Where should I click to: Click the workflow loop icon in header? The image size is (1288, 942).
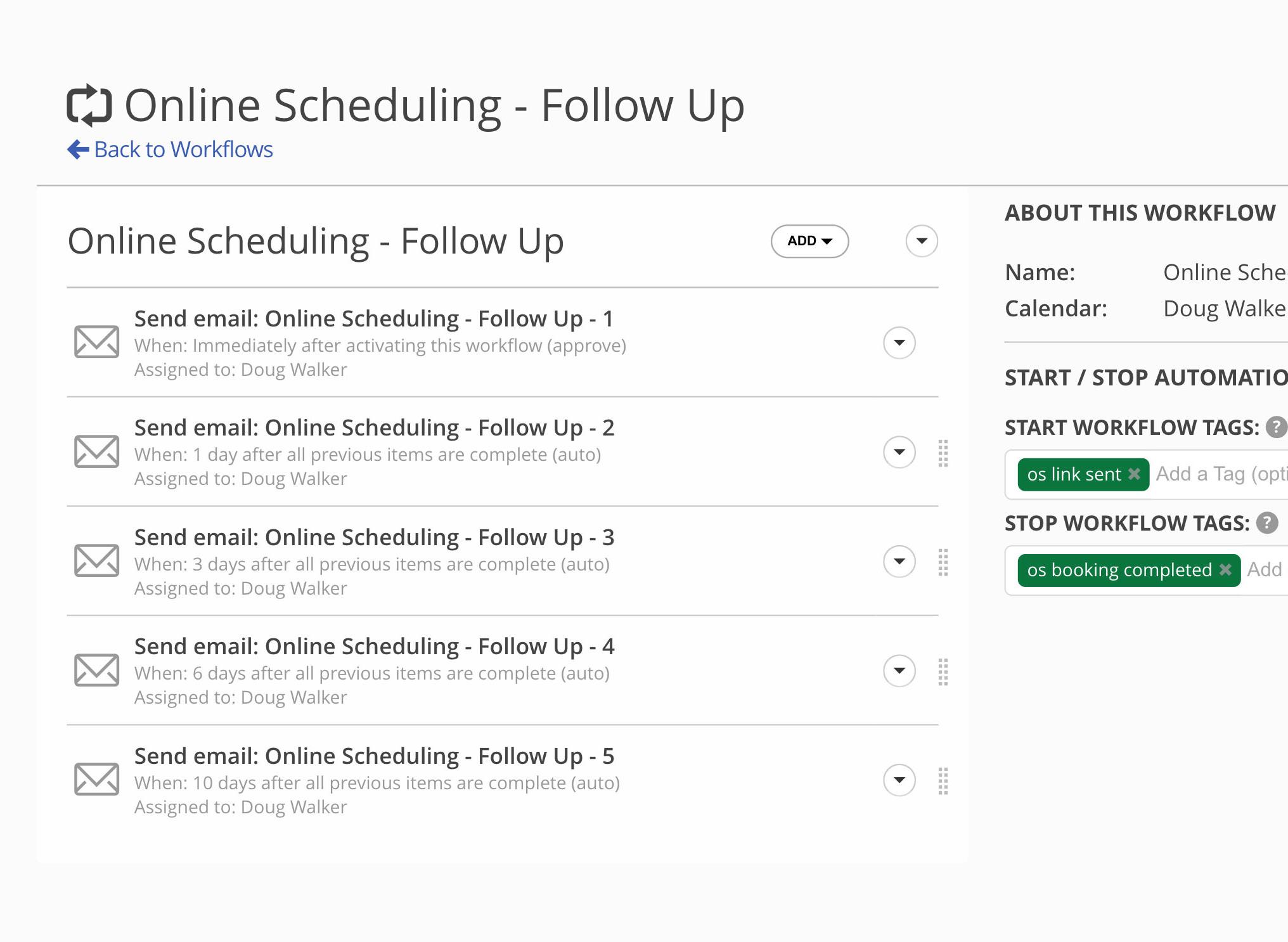pos(89,105)
